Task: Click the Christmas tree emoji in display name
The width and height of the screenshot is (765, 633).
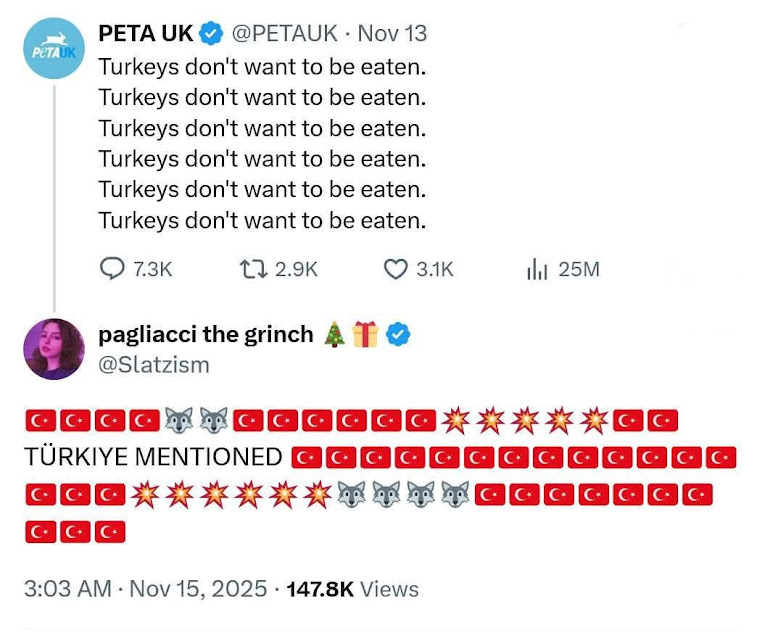Action: (335, 335)
